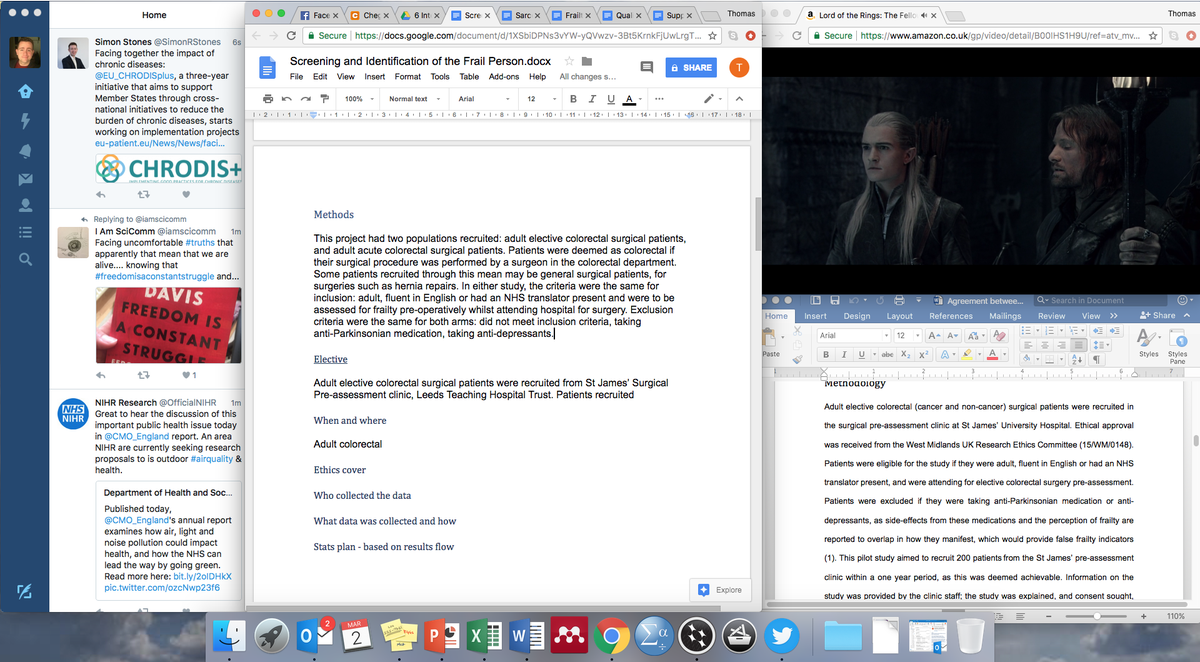Viewport: 1200px width, 662px height.
Task: Click the Elective heading in the document
Action: click(x=330, y=359)
